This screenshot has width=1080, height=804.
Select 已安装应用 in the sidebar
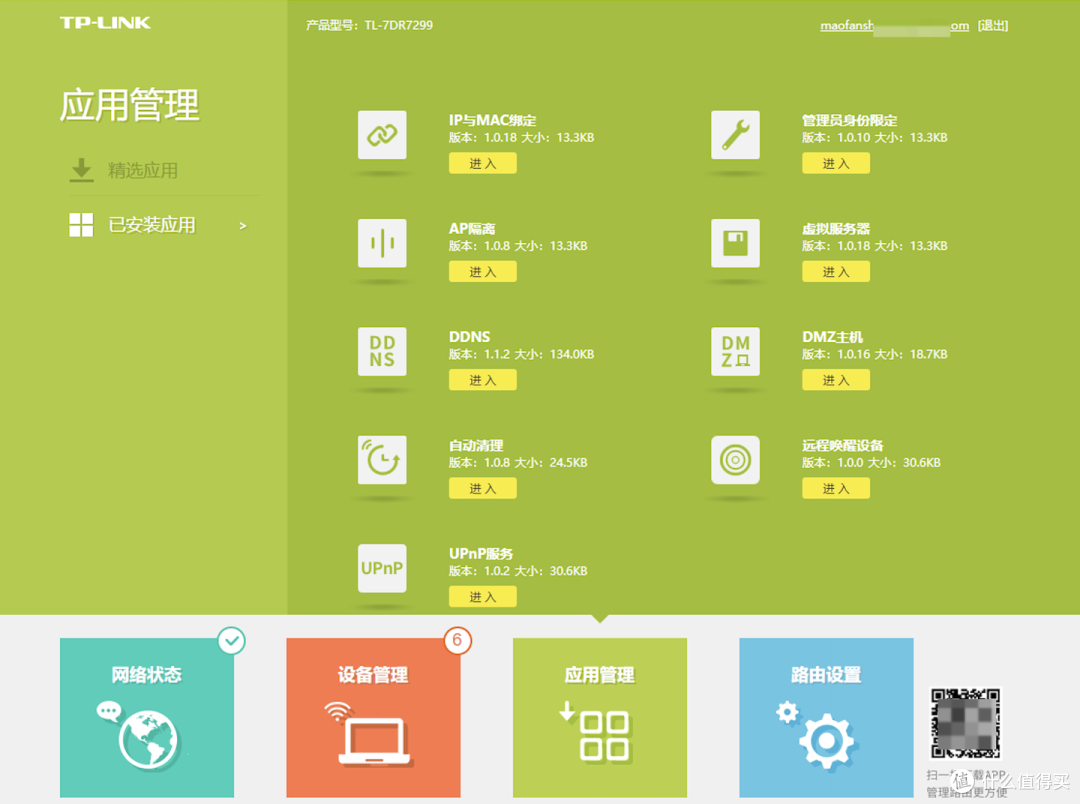(152, 225)
